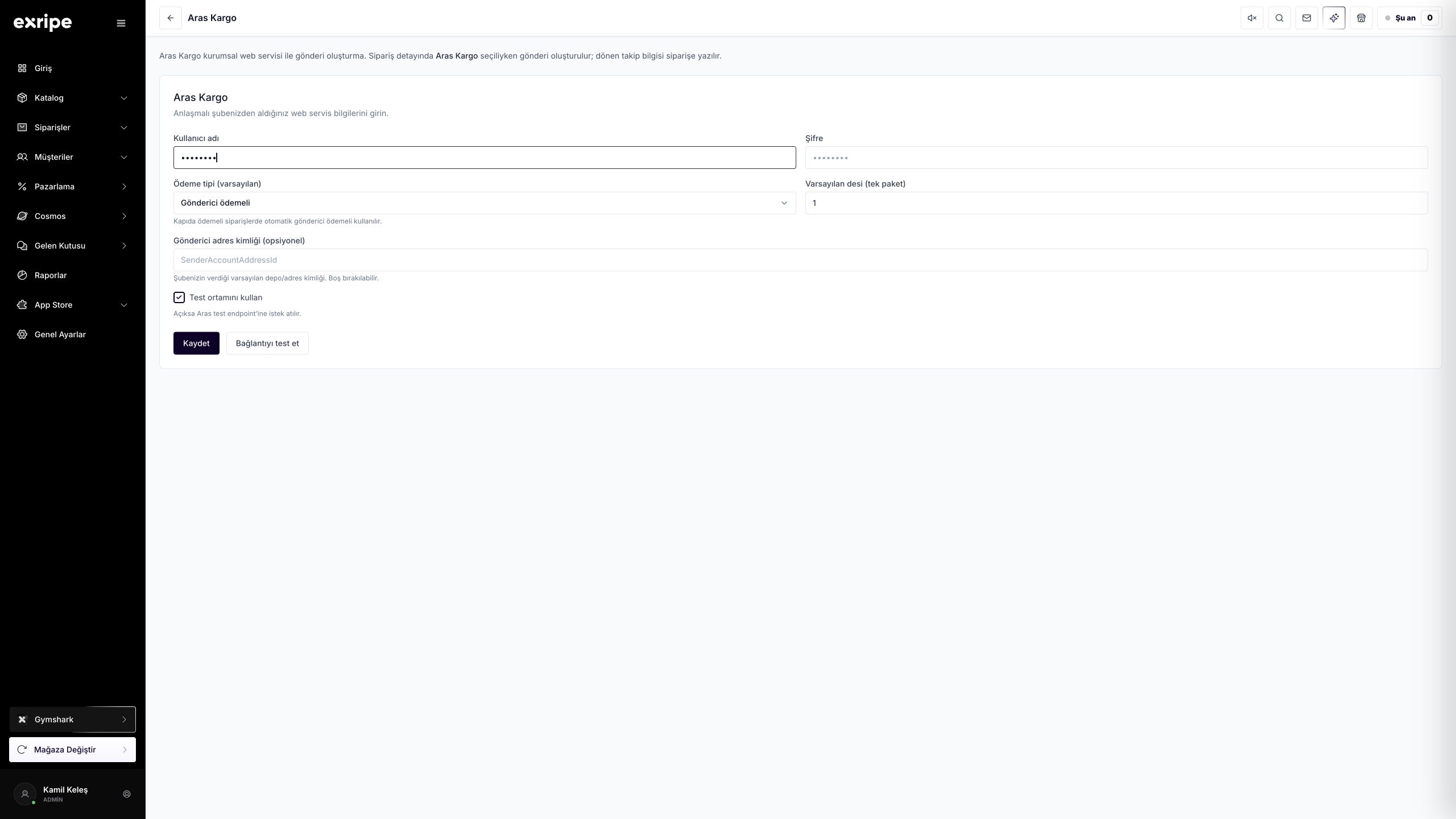The width and height of the screenshot is (1456, 819).
Task: Expand the Siparişler sidebar menu
Action: [x=73, y=127]
